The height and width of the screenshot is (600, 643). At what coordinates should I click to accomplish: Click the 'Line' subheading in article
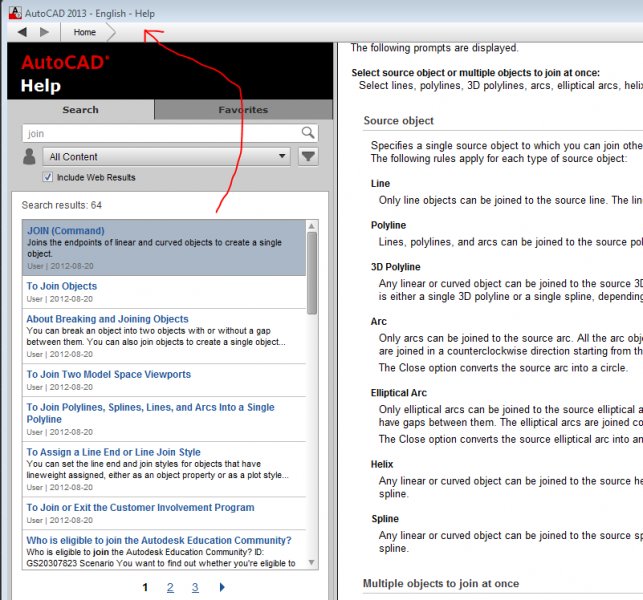tap(380, 183)
